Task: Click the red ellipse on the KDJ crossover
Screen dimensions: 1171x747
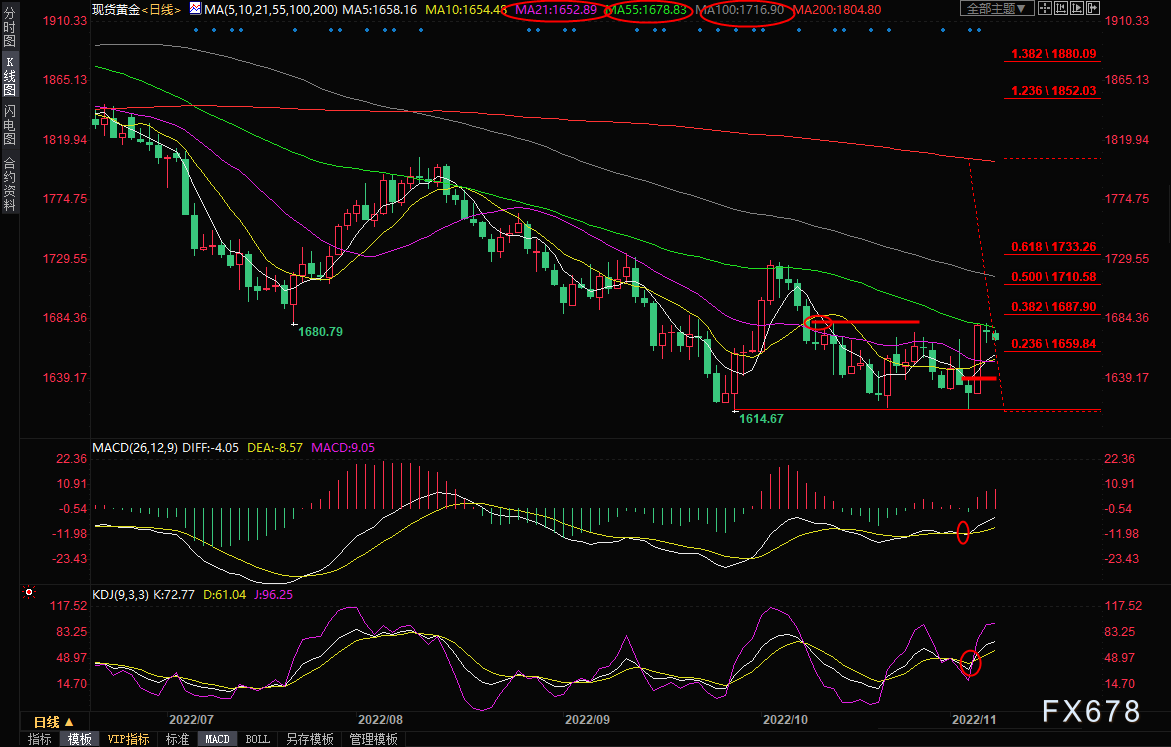Action: [x=970, y=661]
